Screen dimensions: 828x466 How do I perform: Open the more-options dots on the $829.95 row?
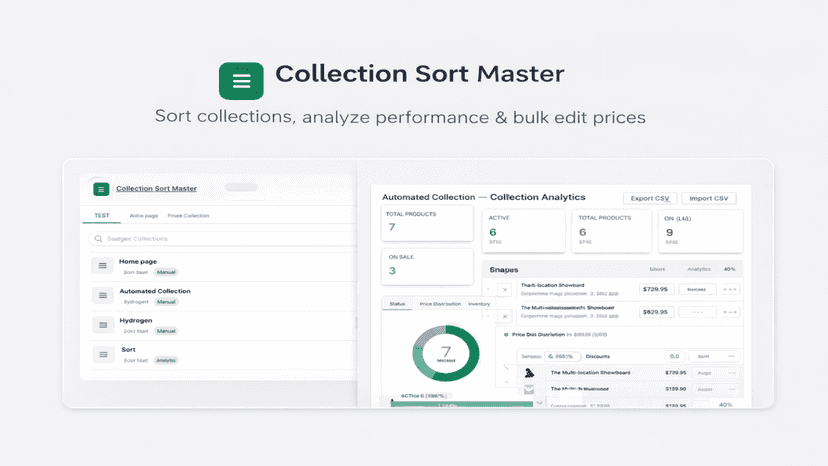coord(730,312)
